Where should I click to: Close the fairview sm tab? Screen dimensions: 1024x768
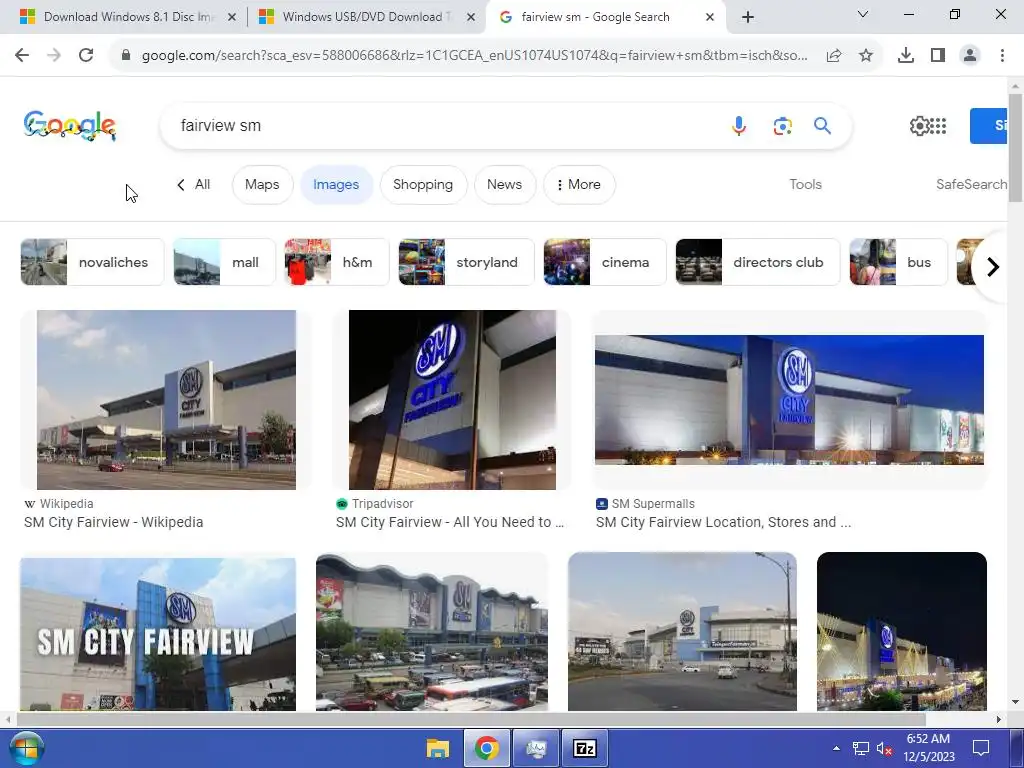pos(710,17)
